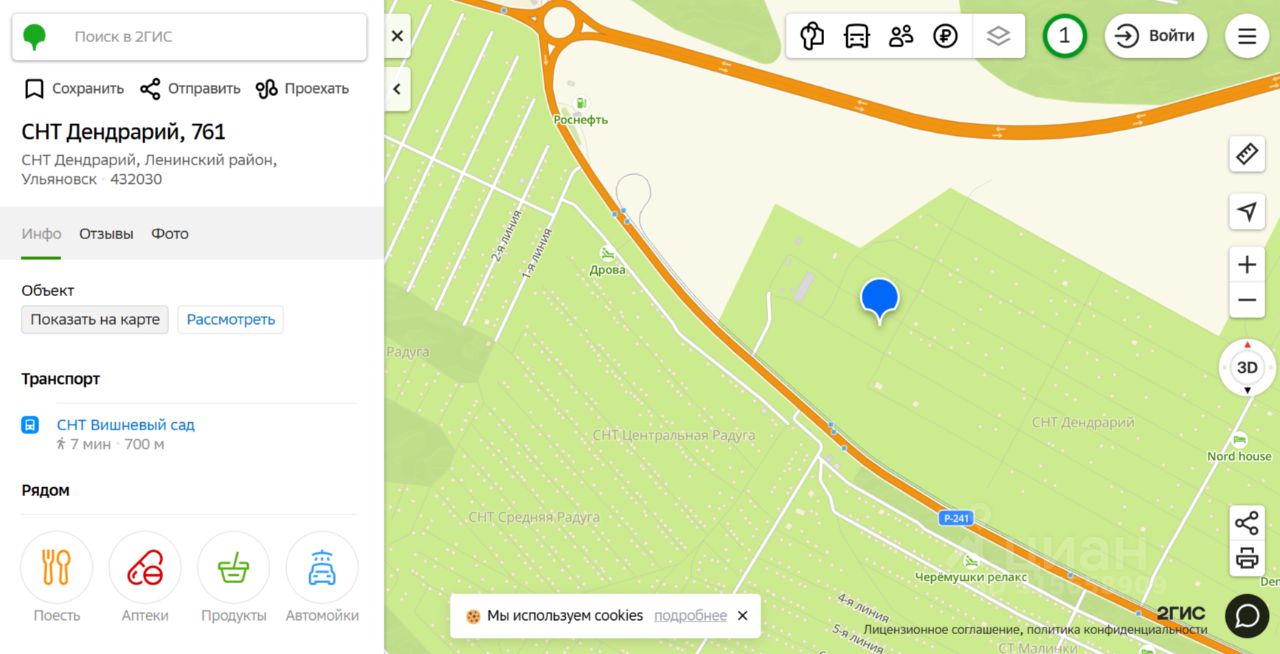Open the chat support bubble icon
1280x654 pixels.
point(1247,616)
